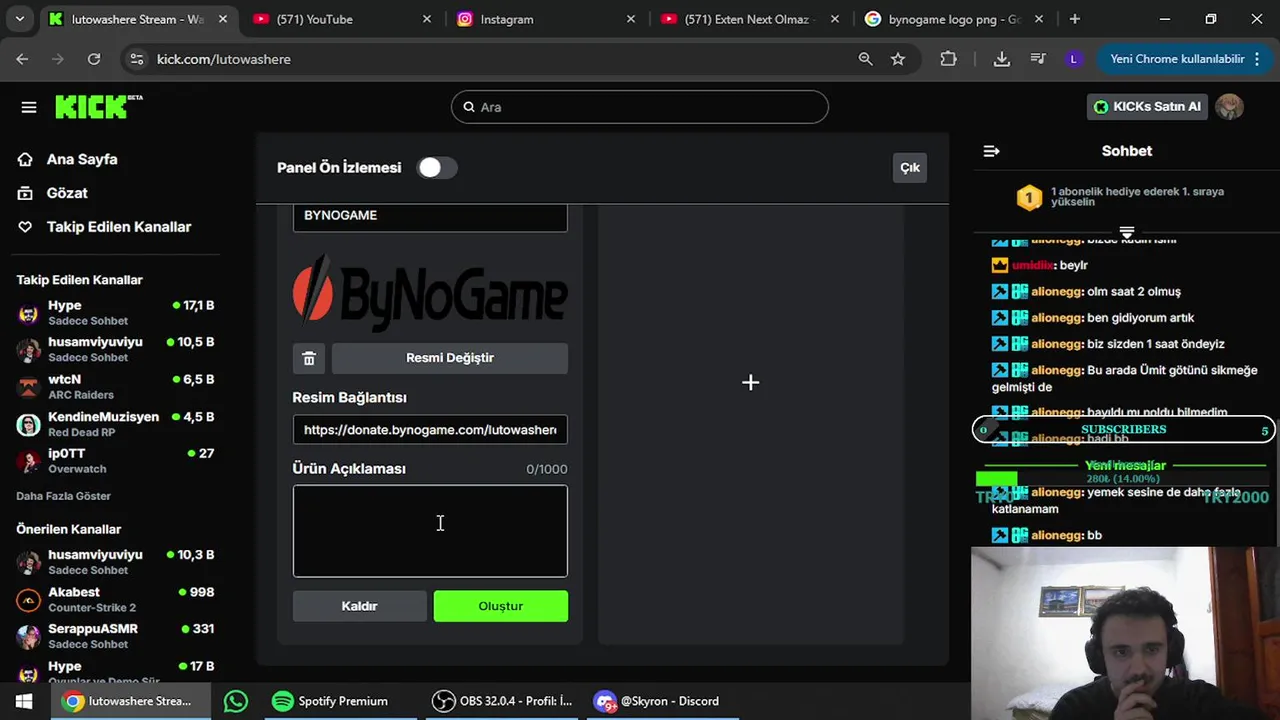Switch to bynogame logo png Google tab
Screen dimensions: 1280x720
953,19
